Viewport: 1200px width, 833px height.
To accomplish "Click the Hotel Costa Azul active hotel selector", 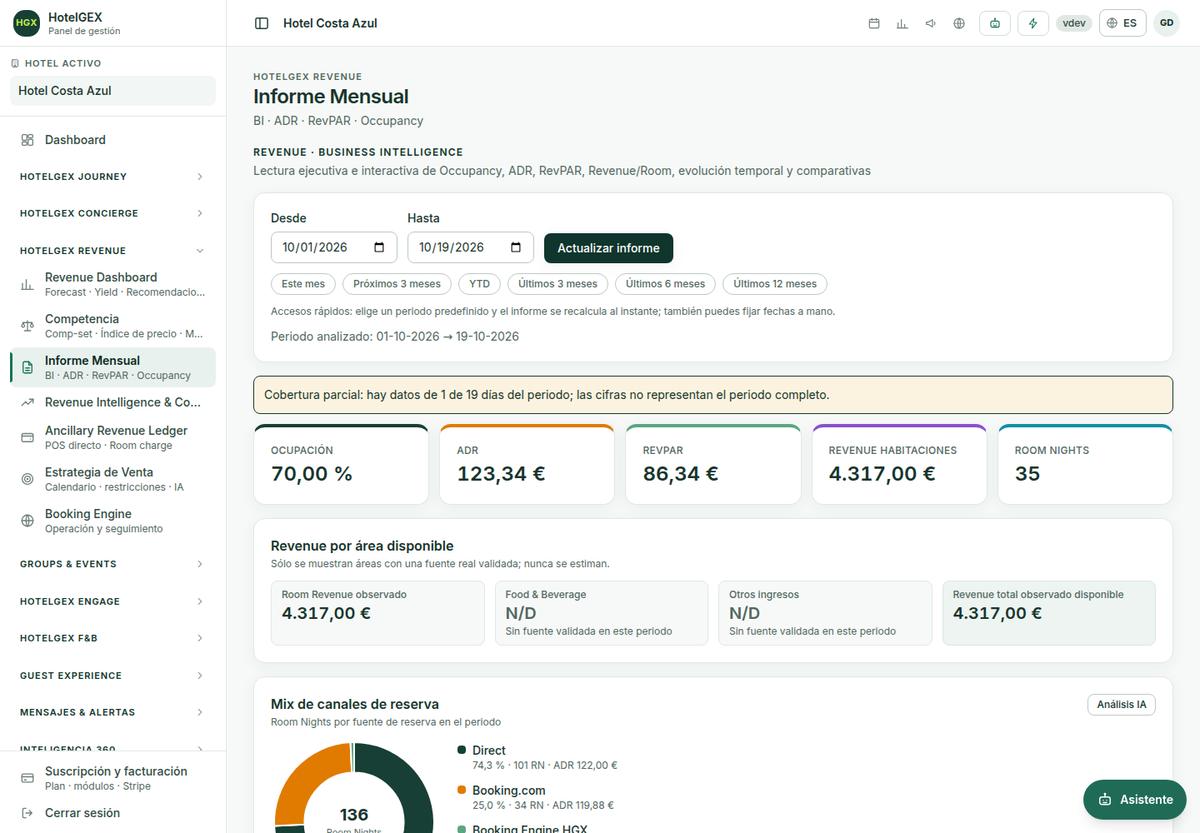I will tap(113, 91).
